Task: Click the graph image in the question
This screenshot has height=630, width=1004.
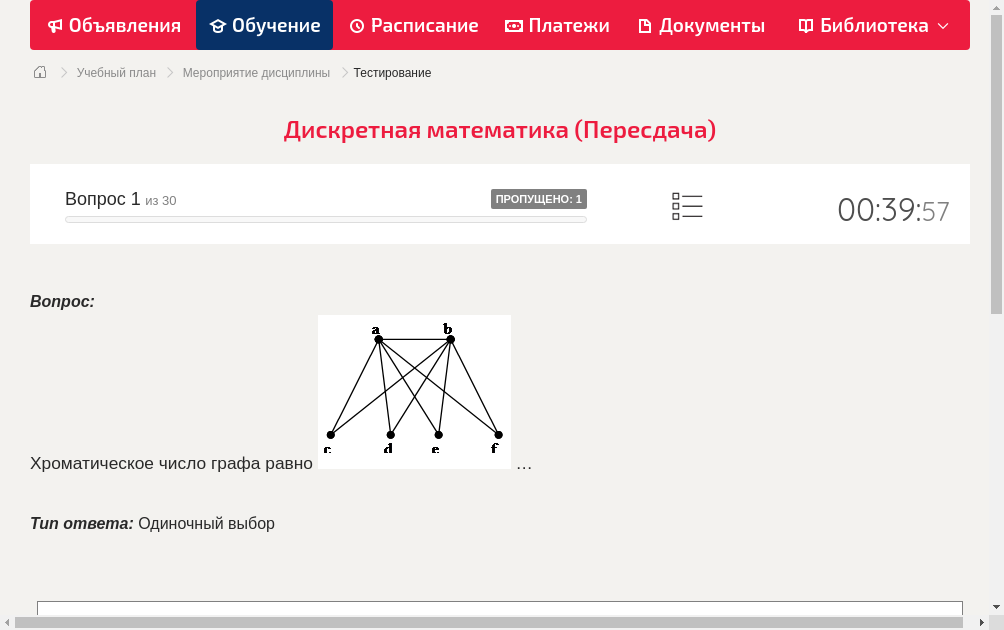Action: pyautogui.click(x=414, y=391)
